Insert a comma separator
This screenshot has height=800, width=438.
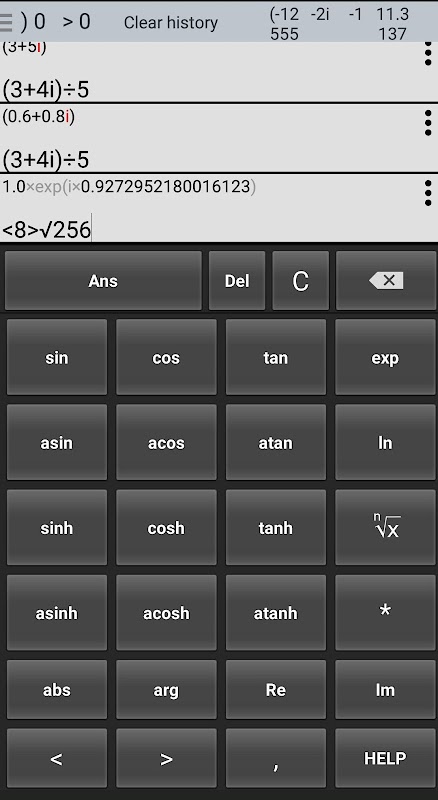click(x=276, y=758)
